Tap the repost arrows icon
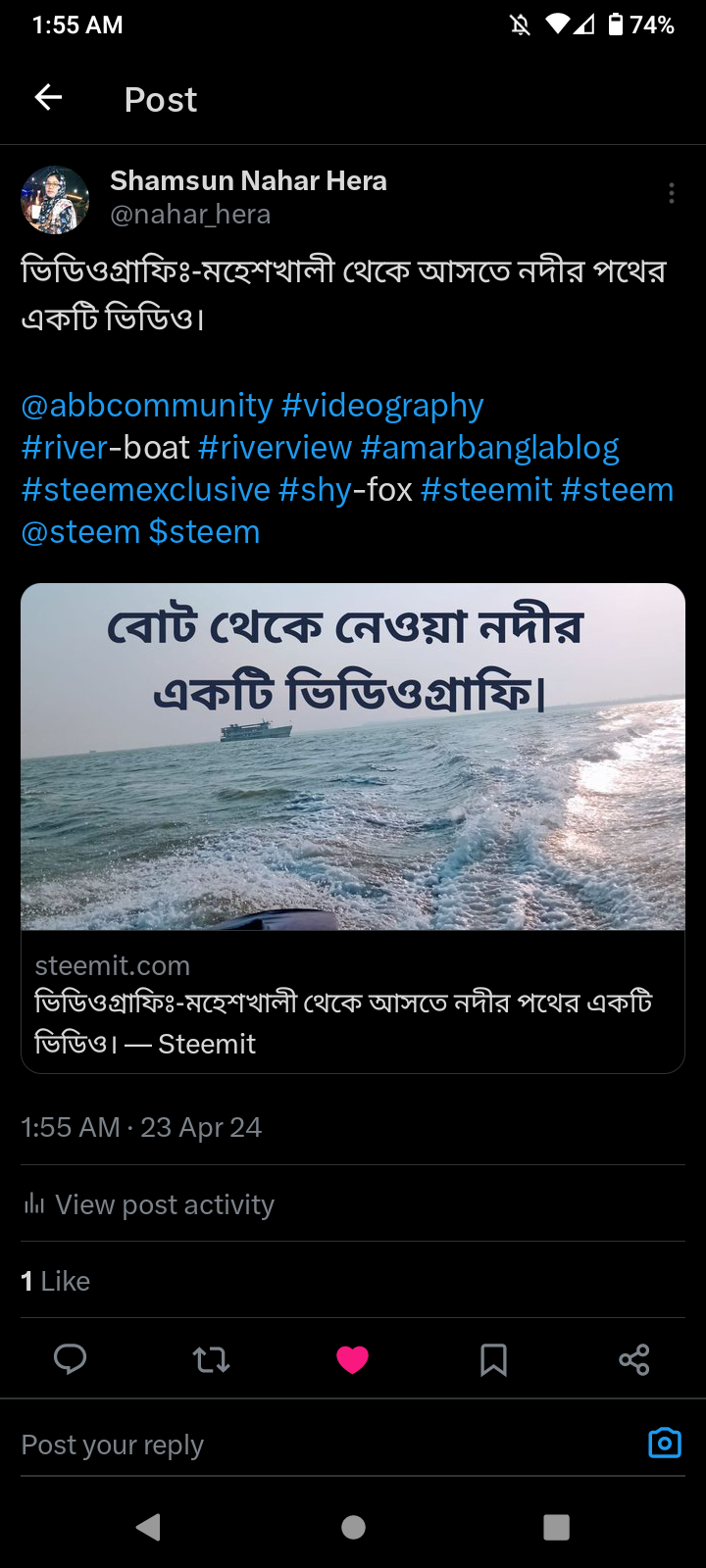Screen dimensions: 706x1568 (x=211, y=1359)
